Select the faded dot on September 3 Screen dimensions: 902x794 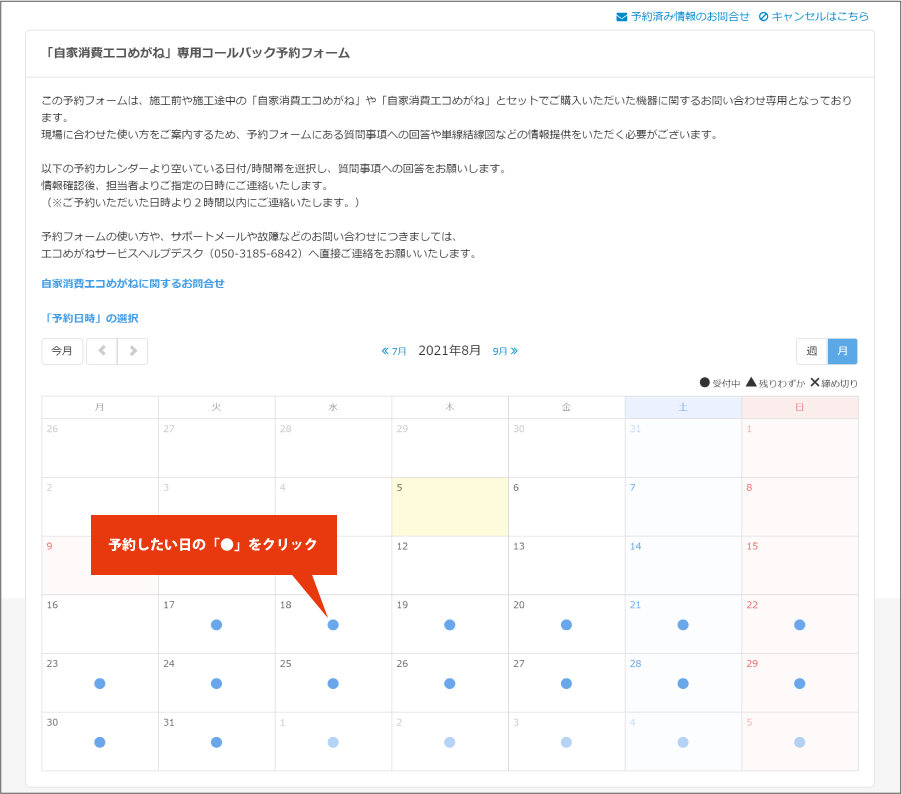[x=567, y=742]
